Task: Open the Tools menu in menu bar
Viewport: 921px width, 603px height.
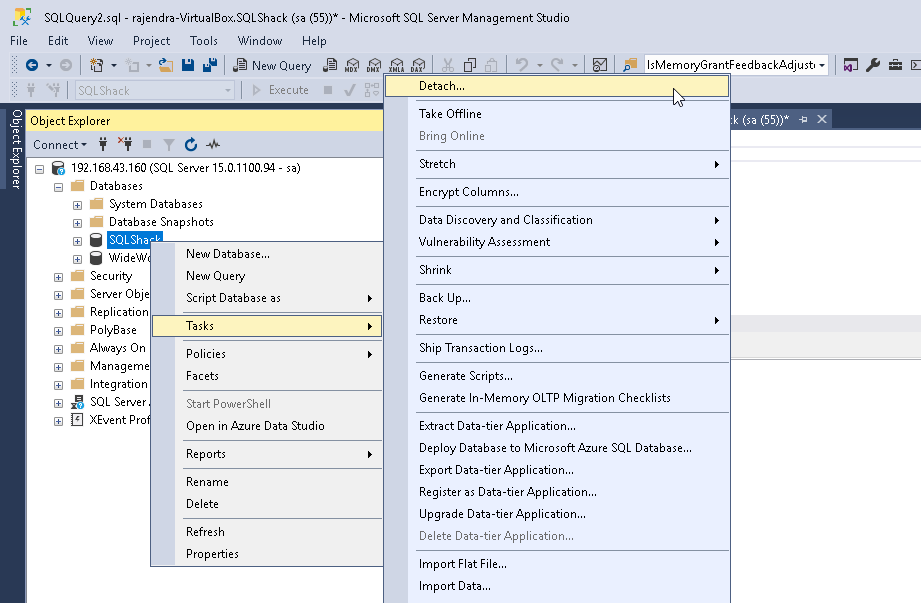Action: point(204,41)
